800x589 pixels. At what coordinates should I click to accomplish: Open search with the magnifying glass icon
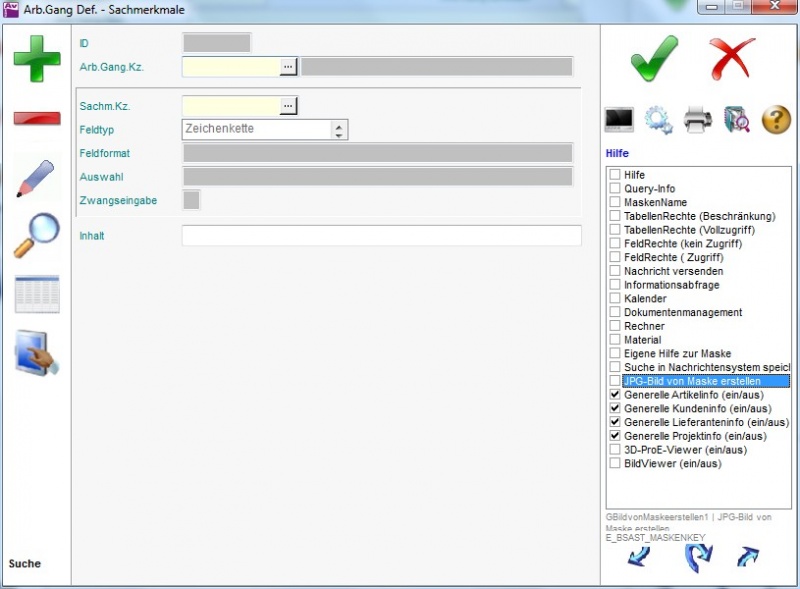coord(36,235)
